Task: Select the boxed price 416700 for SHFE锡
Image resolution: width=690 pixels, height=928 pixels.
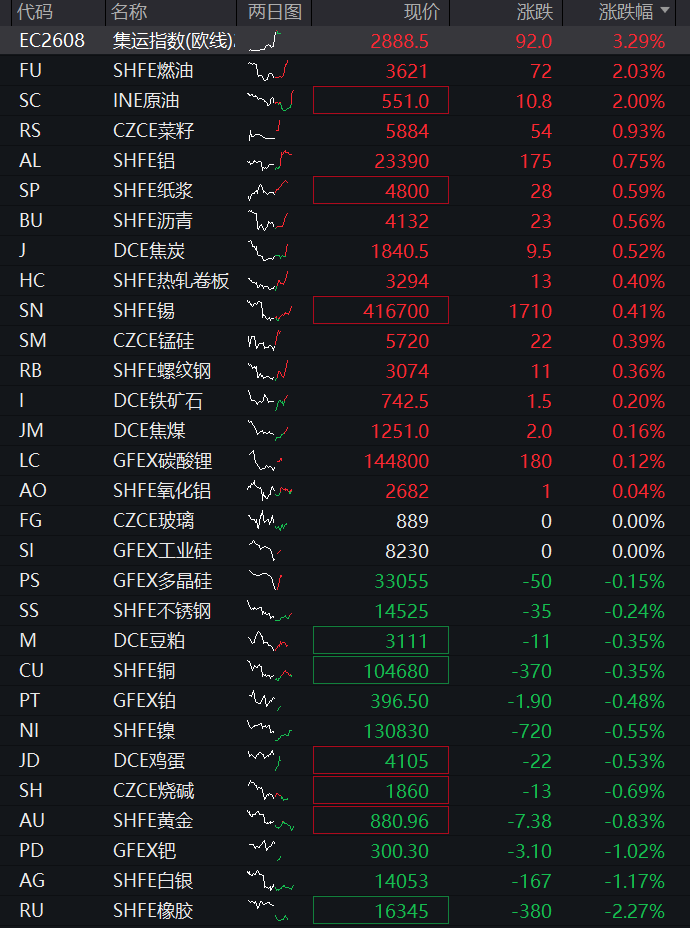Action: coord(381,311)
